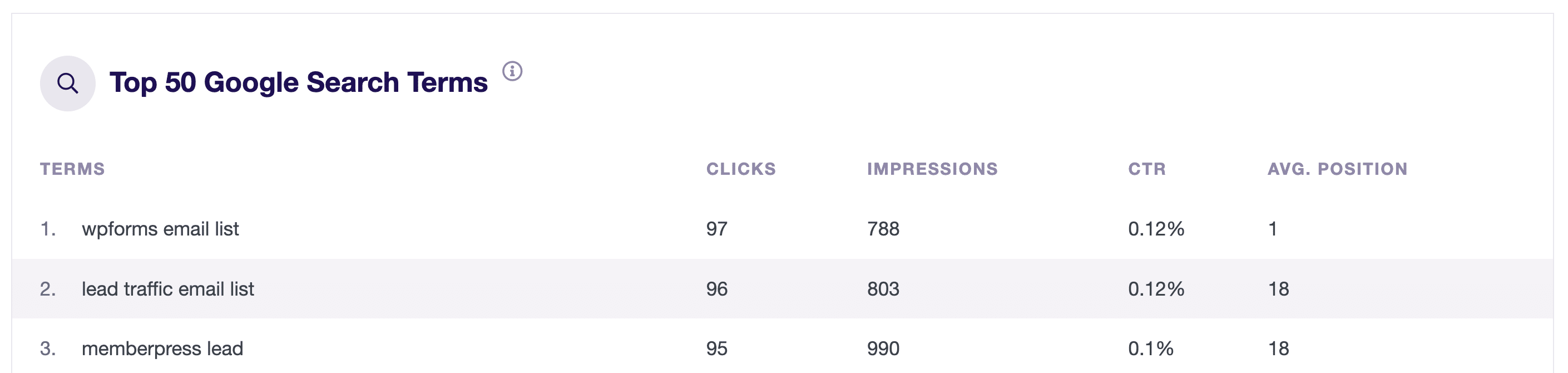Open the memberpress lead term
This screenshot has height=373, width=1568.
point(162,349)
